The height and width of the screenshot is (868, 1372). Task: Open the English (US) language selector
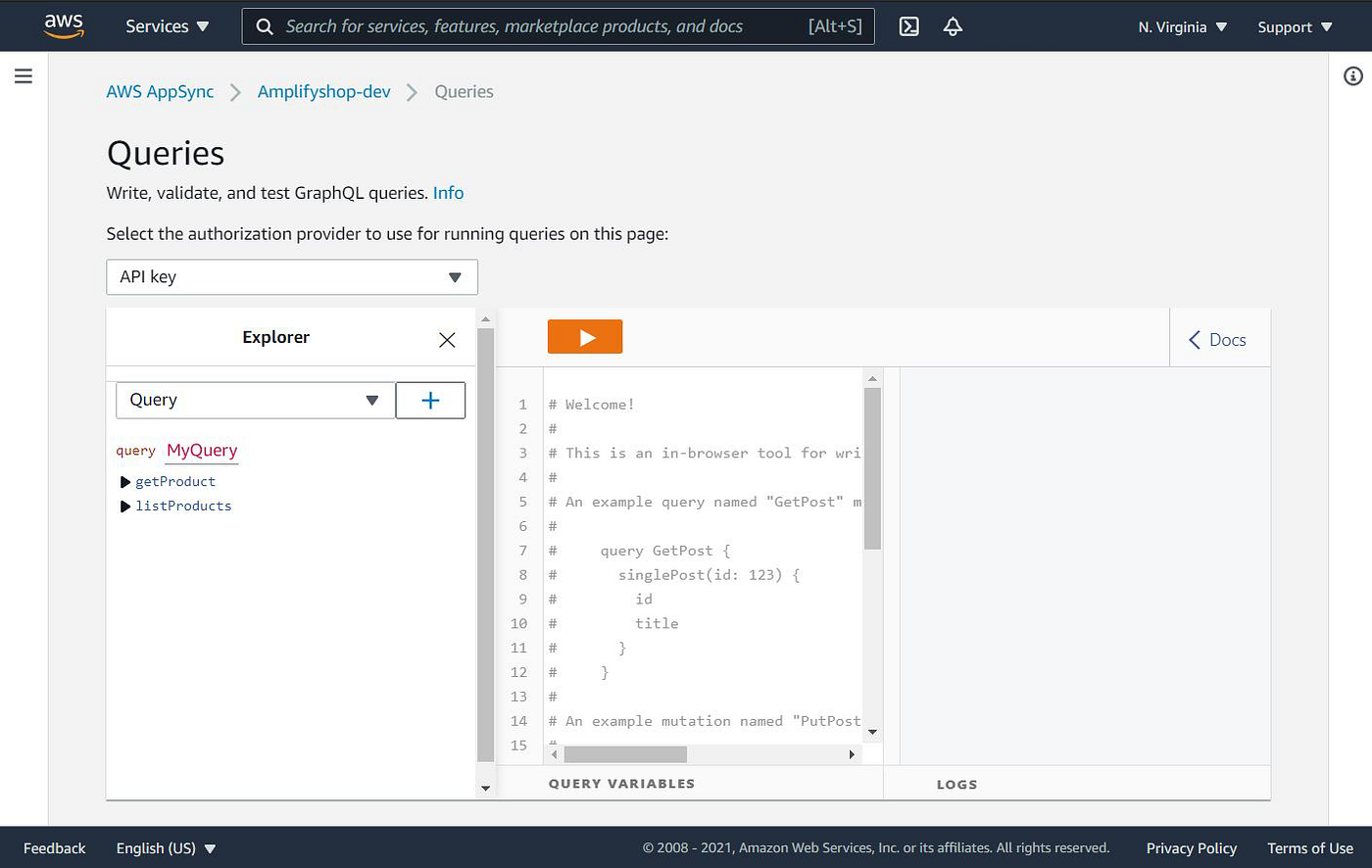[166, 848]
